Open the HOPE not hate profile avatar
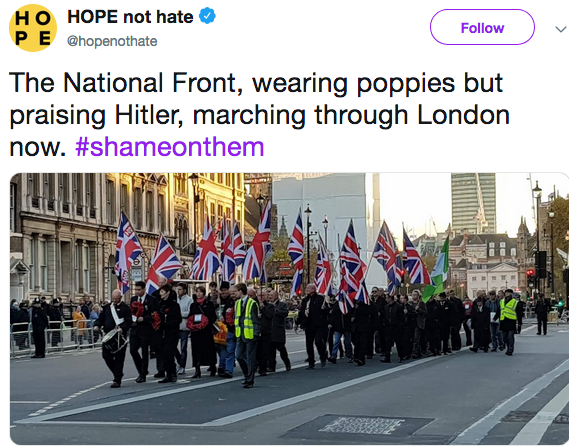This screenshot has width=569, height=446. click(x=33, y=28)
